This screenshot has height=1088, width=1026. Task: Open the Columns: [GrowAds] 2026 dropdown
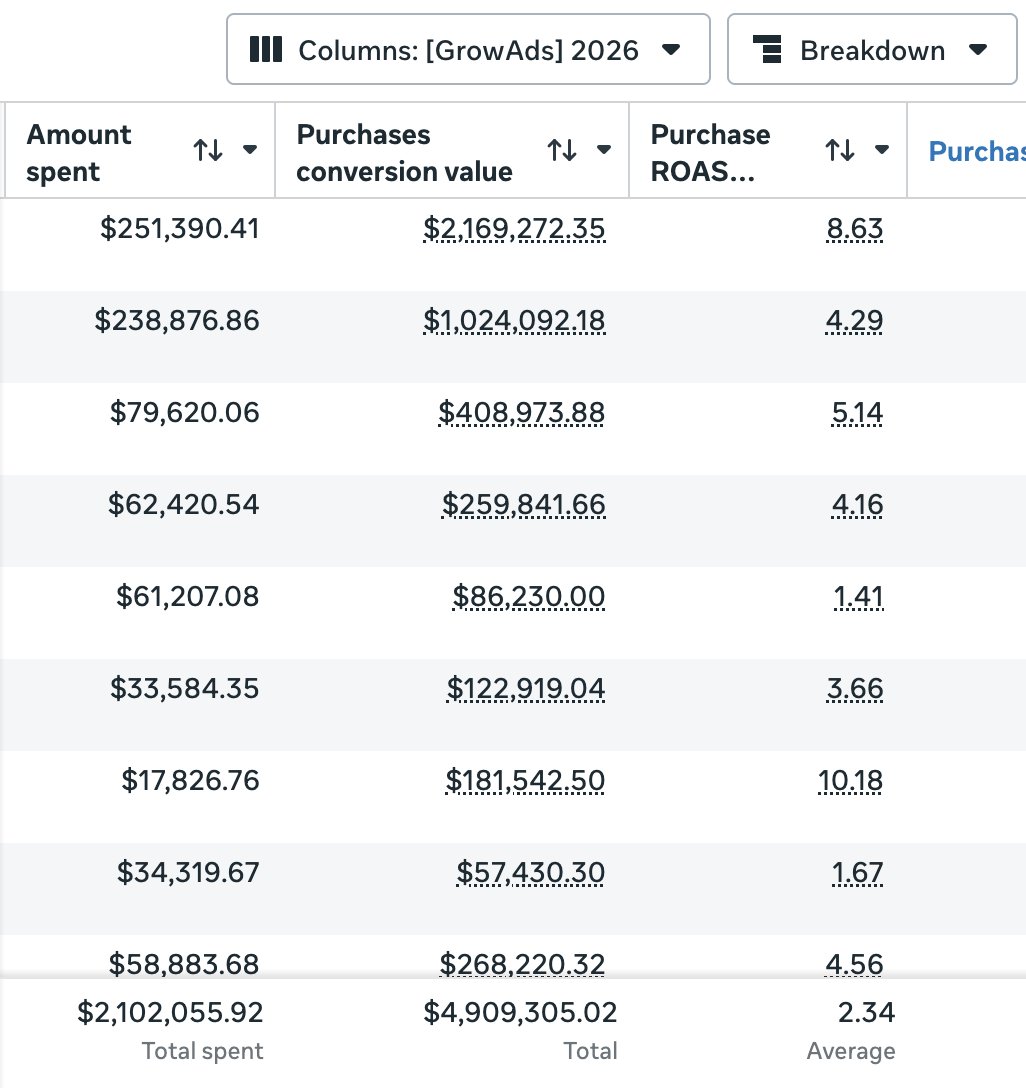pyautogui.click(x=468, y=49)
